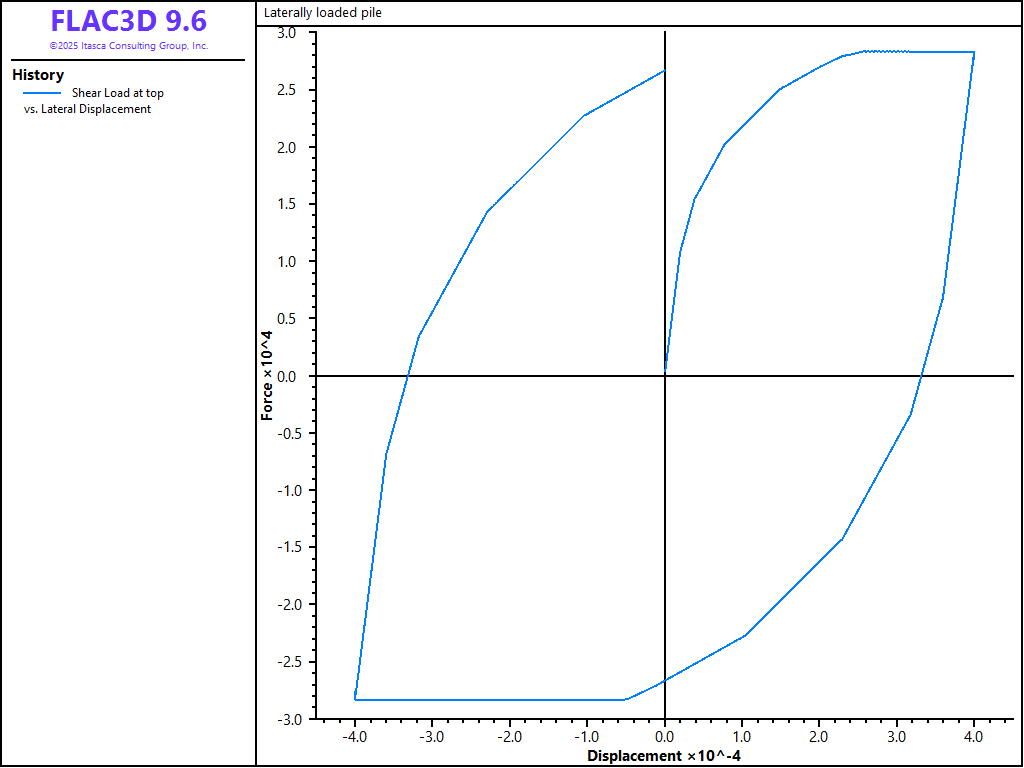Click the -3.0 tick label on the y-axis
Viewport: 1024px width, 768px height.
[285, 719]
